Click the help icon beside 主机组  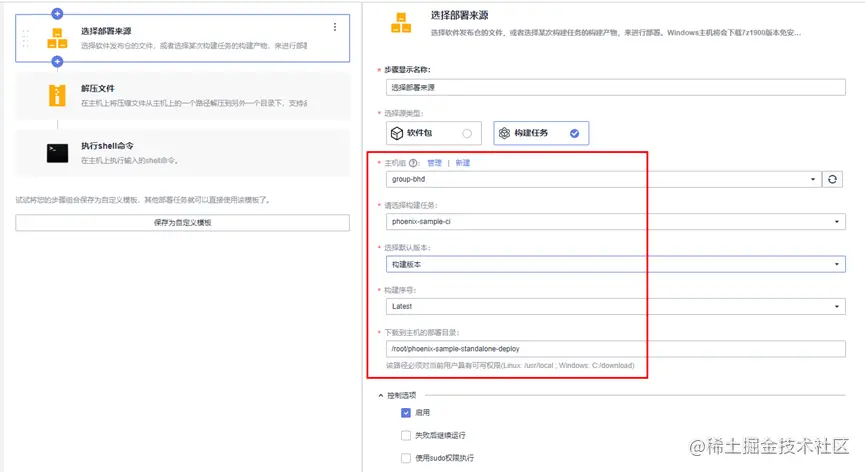tap(413, 163)
